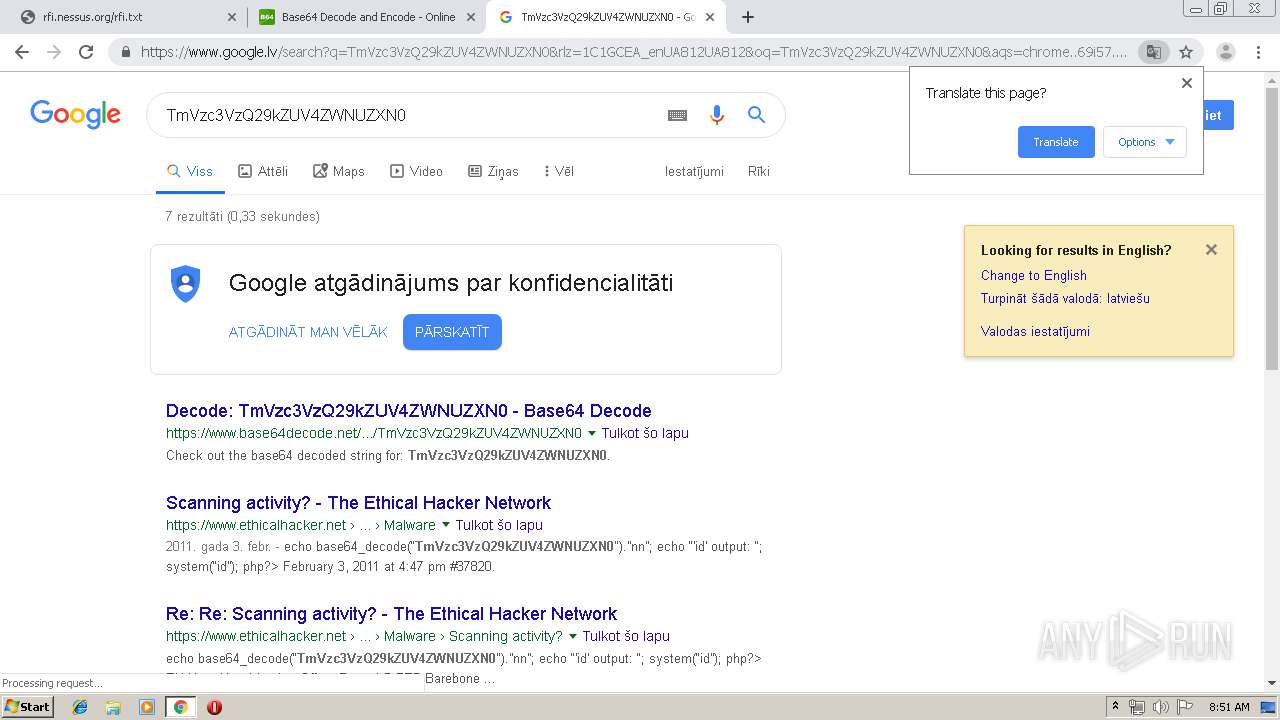1280x720 pixels.
Task: Open the Video search tab
Action: [416, 171]
